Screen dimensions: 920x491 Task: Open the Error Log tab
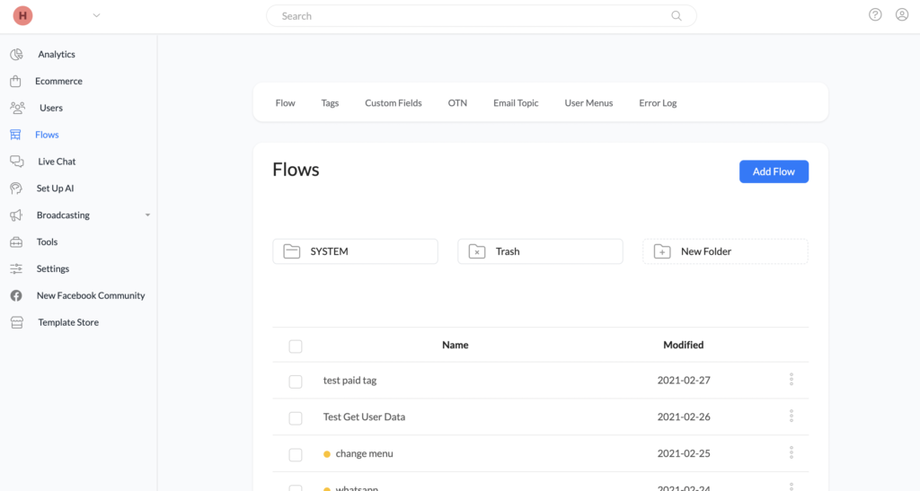(x=657, y=103)
